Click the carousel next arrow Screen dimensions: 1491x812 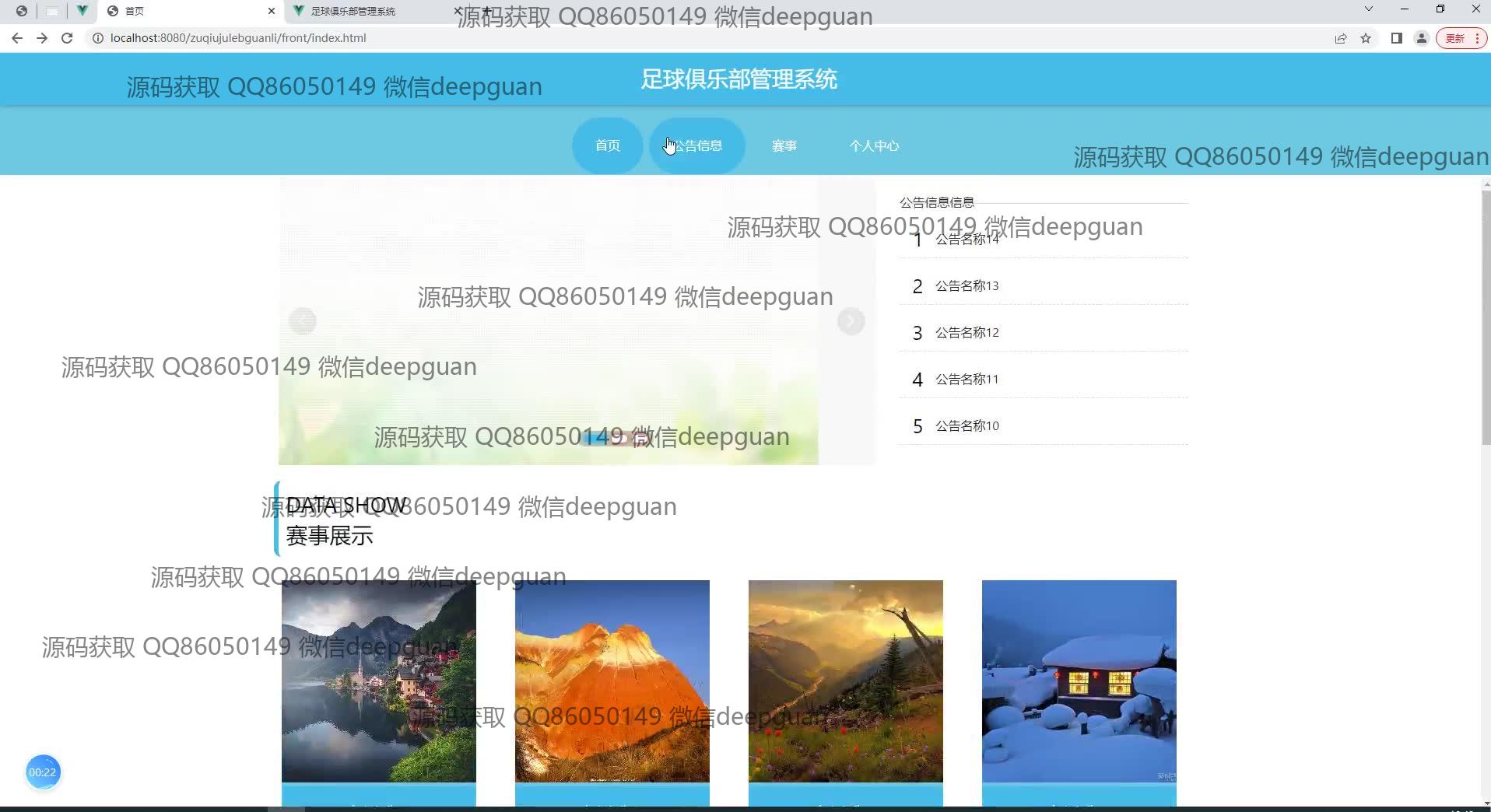[x=851, y=320]
